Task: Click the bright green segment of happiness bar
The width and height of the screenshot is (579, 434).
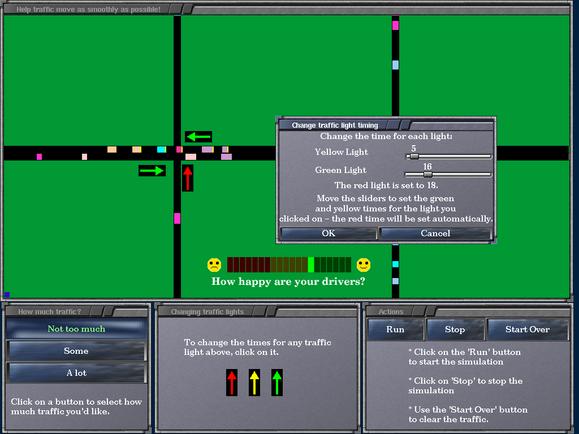Action: (311, 265)
